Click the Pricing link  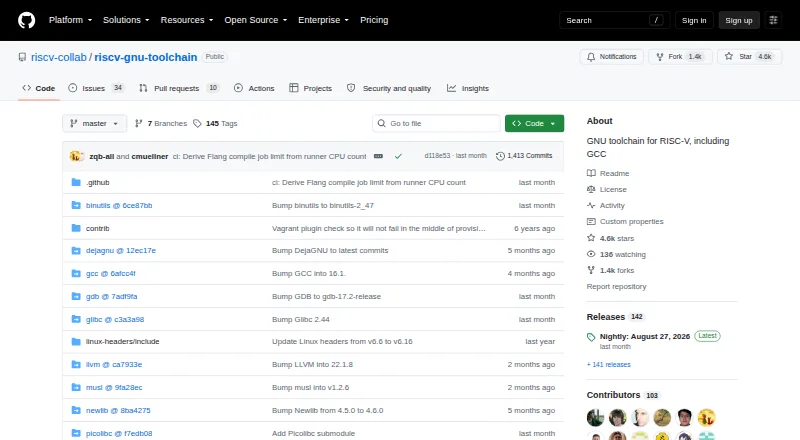(374, 20)
